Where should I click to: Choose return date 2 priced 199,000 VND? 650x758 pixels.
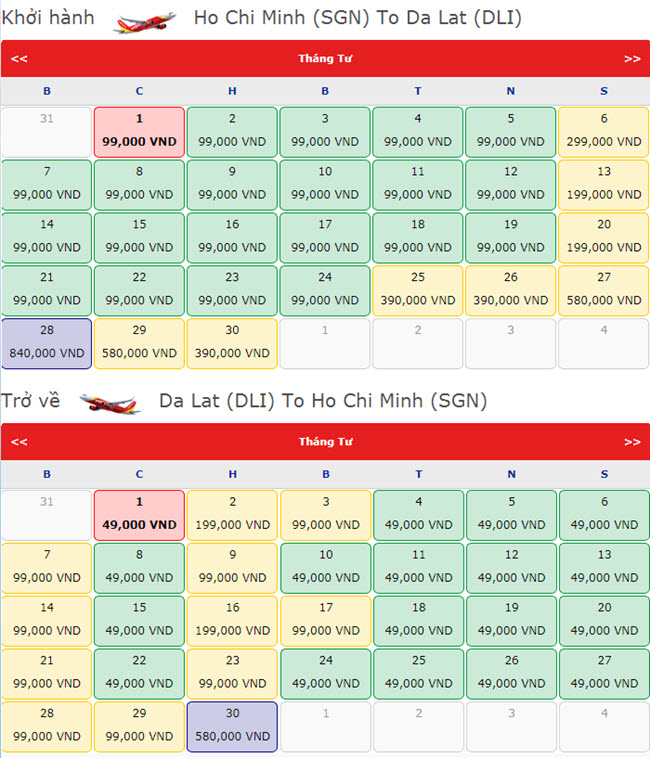pos(232,514)
